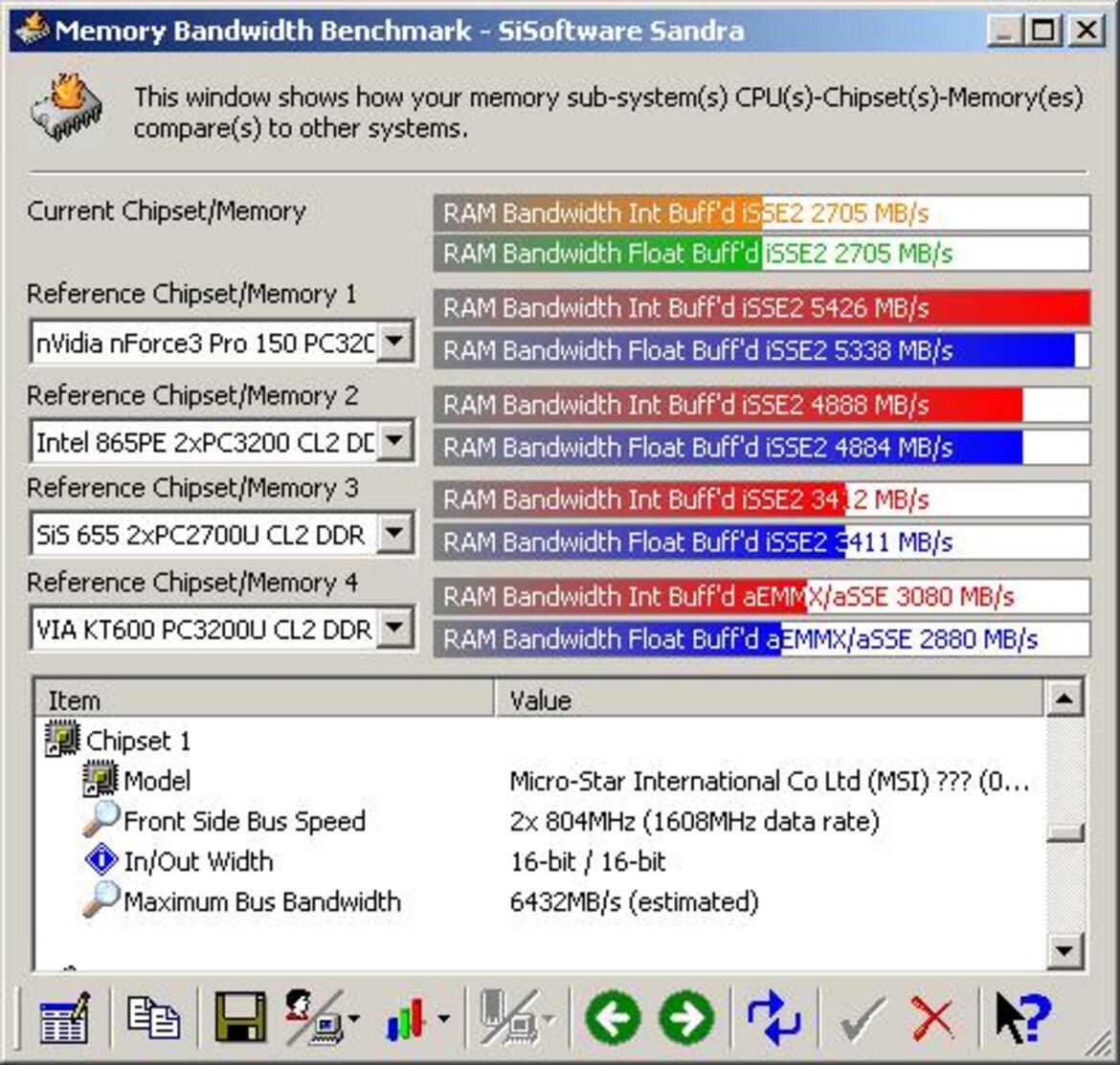
Task: Click the list scrollbar down arrow
Action: click(1064, 950)
